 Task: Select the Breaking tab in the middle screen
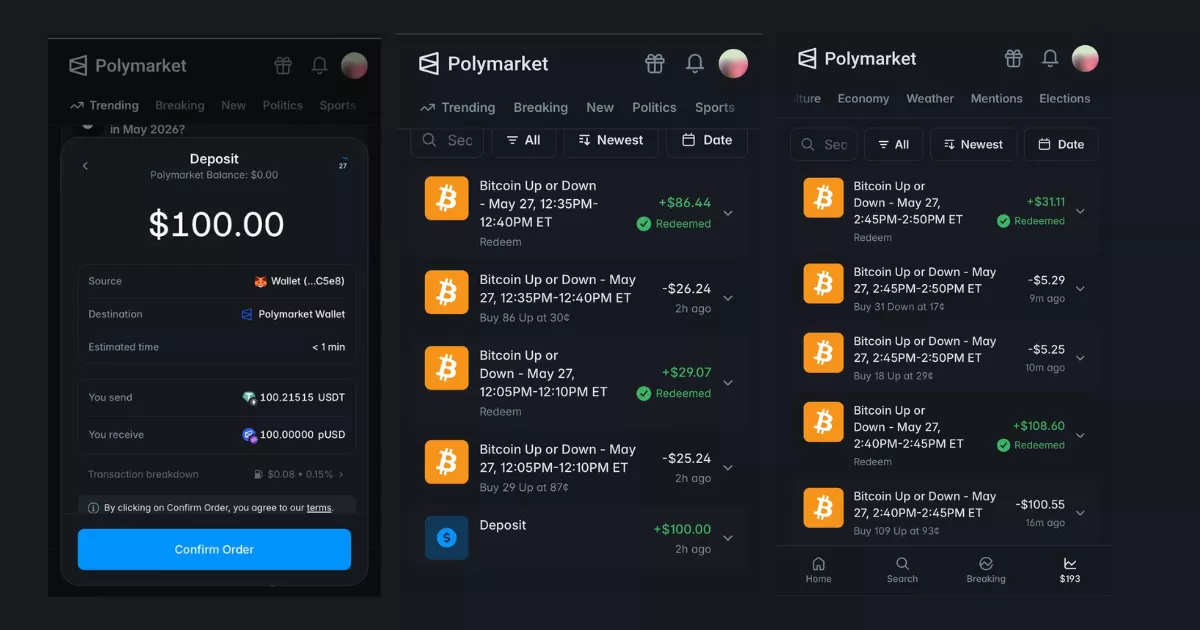[540, 107]
